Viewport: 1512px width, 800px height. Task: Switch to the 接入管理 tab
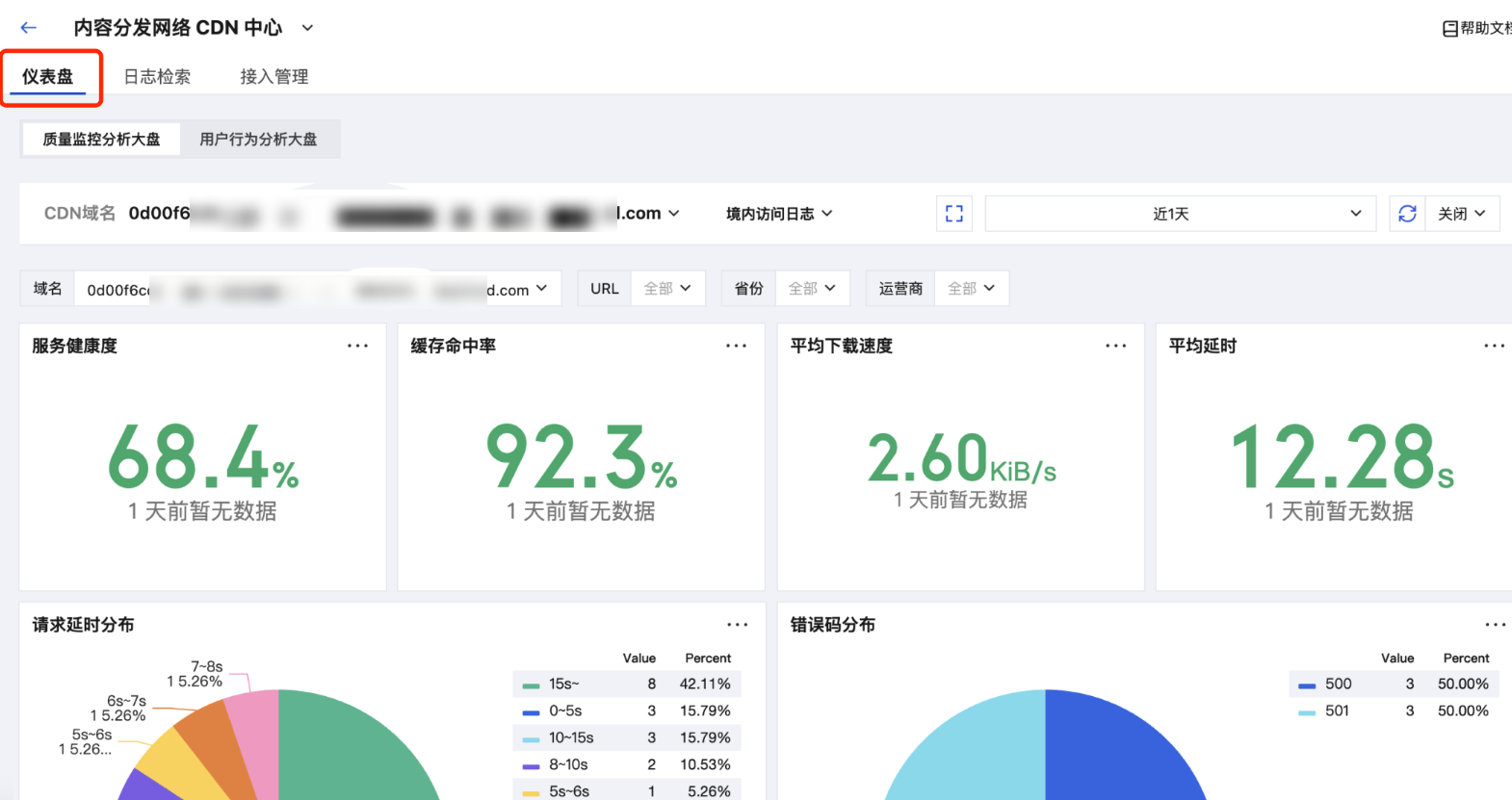click(x=274, y=77)
